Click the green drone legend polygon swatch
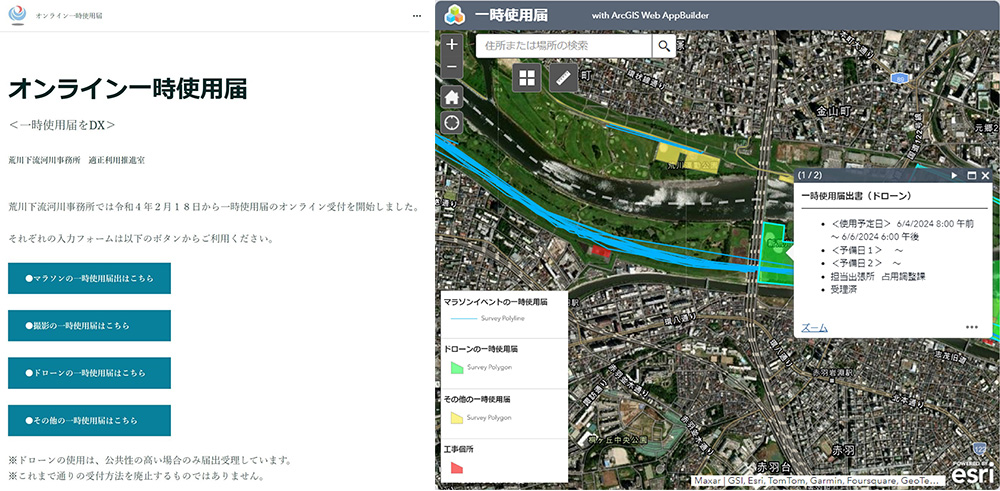The height and width of the screenshot is (491, 1000). point(457,367)
